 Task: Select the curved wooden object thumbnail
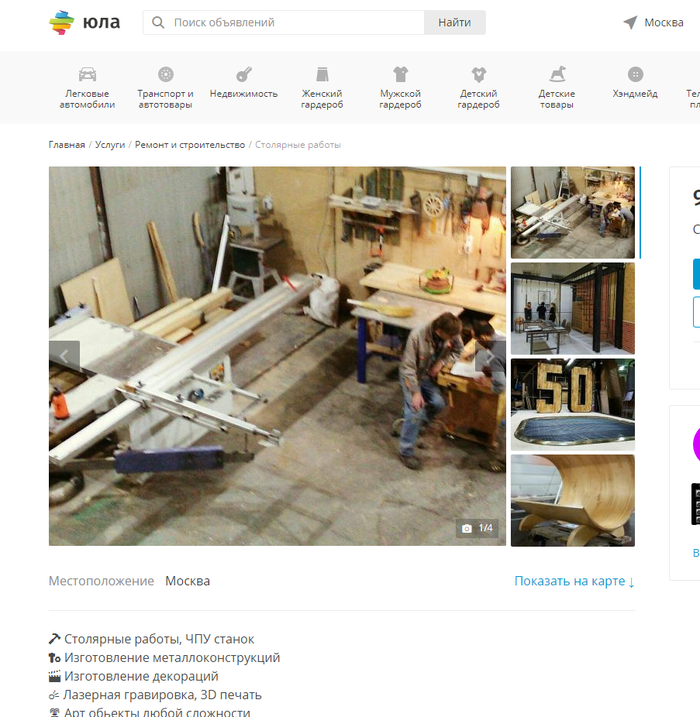point(572,500)
